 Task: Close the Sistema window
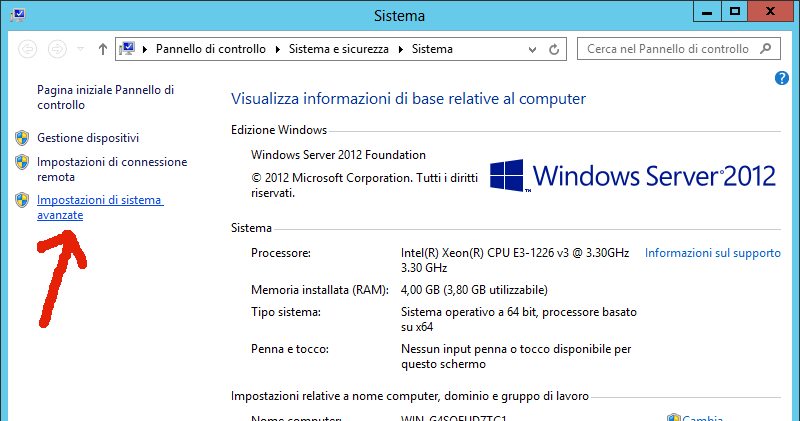(770, 11)
